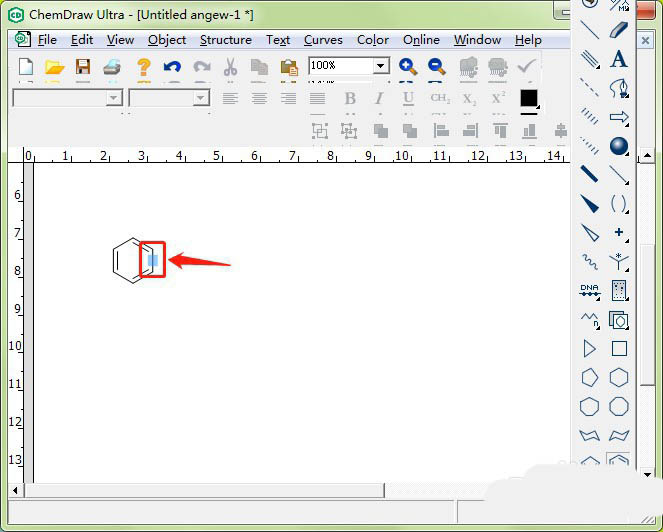This screenshot has height=532, width=663.
Task: Select the Hashed Wedged Bond tool
Action: 589,145
